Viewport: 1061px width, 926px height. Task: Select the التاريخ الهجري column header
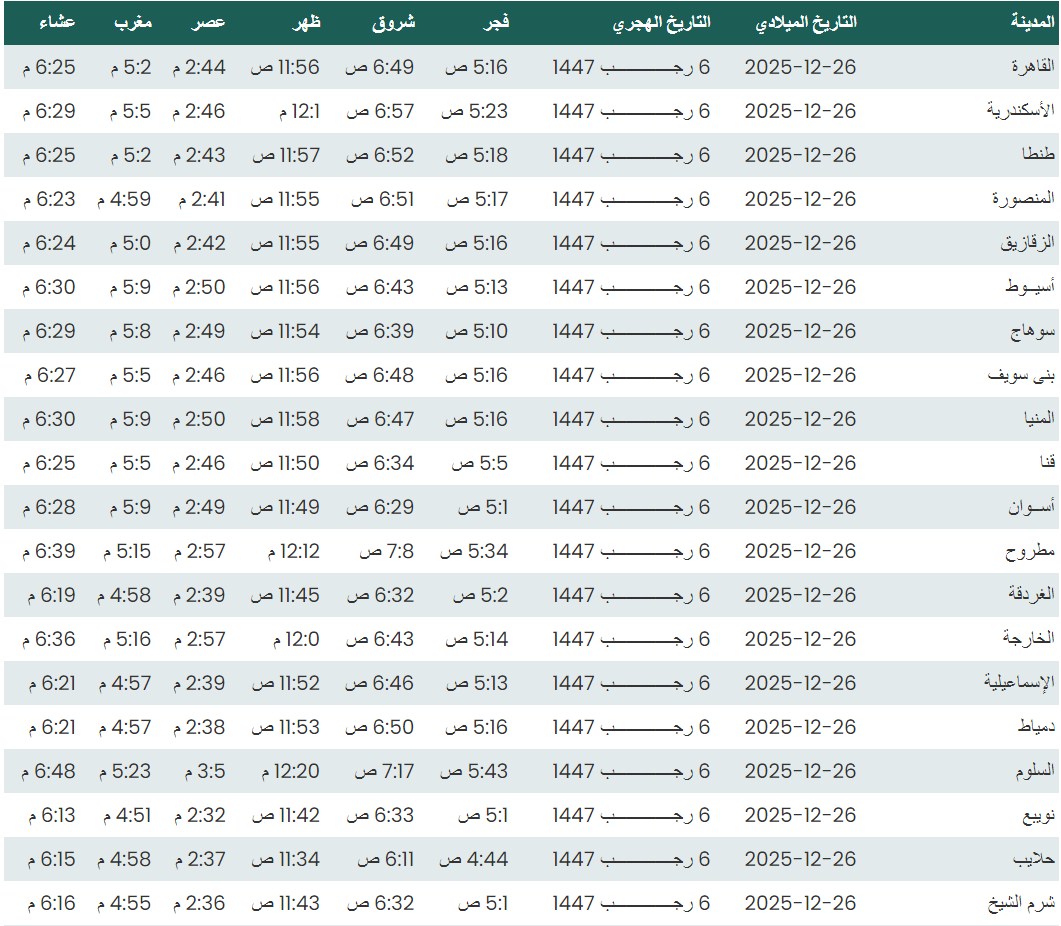point(661,22)
